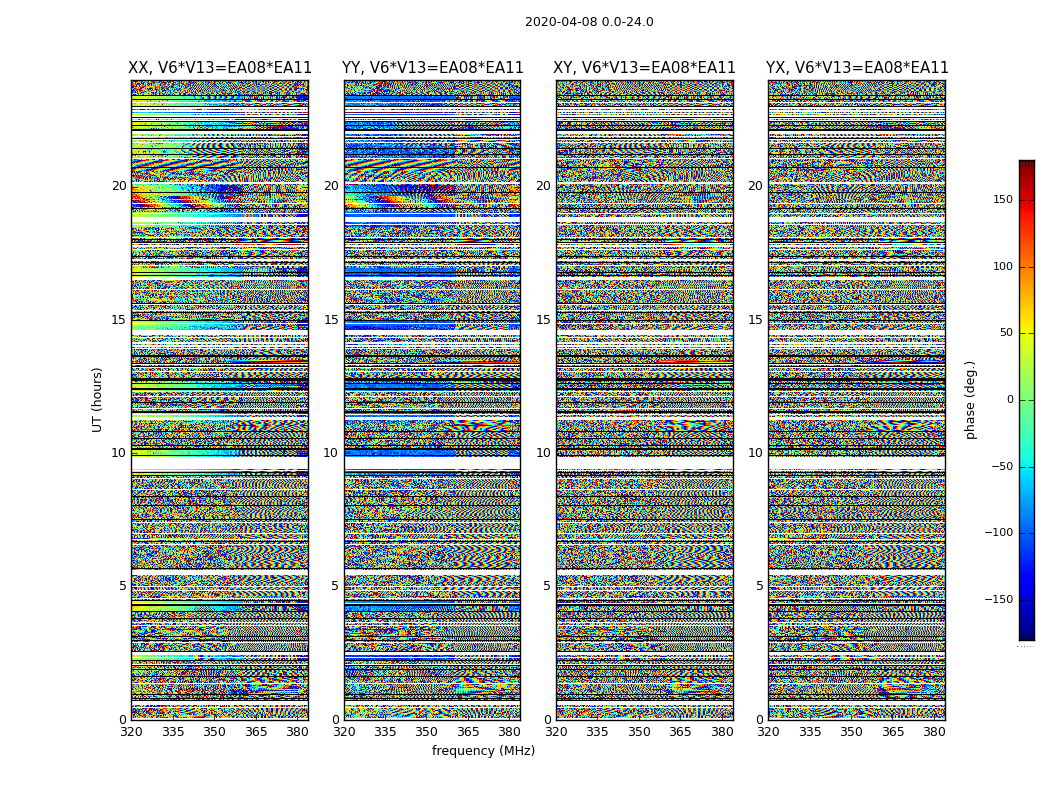Click the 15 hour tick beside XY panel
1050x800 pixels.
click(x=543, y=319)
